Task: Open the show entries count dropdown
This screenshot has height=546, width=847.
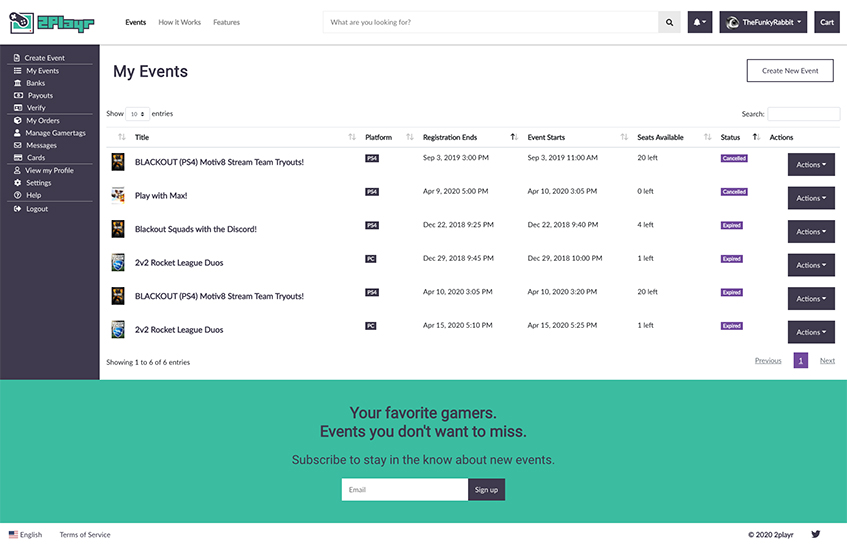Action: [x=138, y=115]
